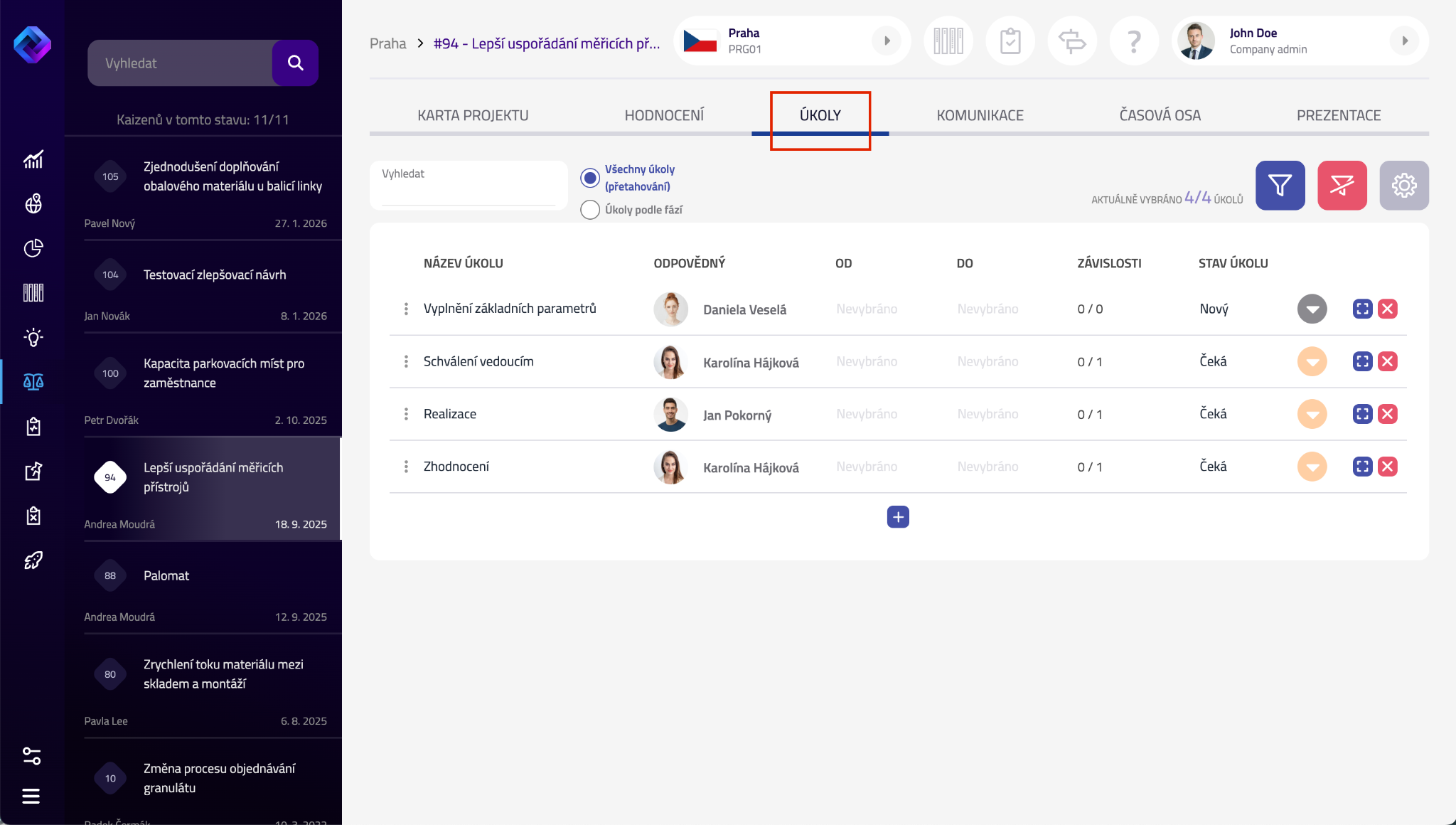Open status dropdown for Vyplnění základních parametrů
The width and height of the screenshot is (1456, 825).
pos(1312,309)
